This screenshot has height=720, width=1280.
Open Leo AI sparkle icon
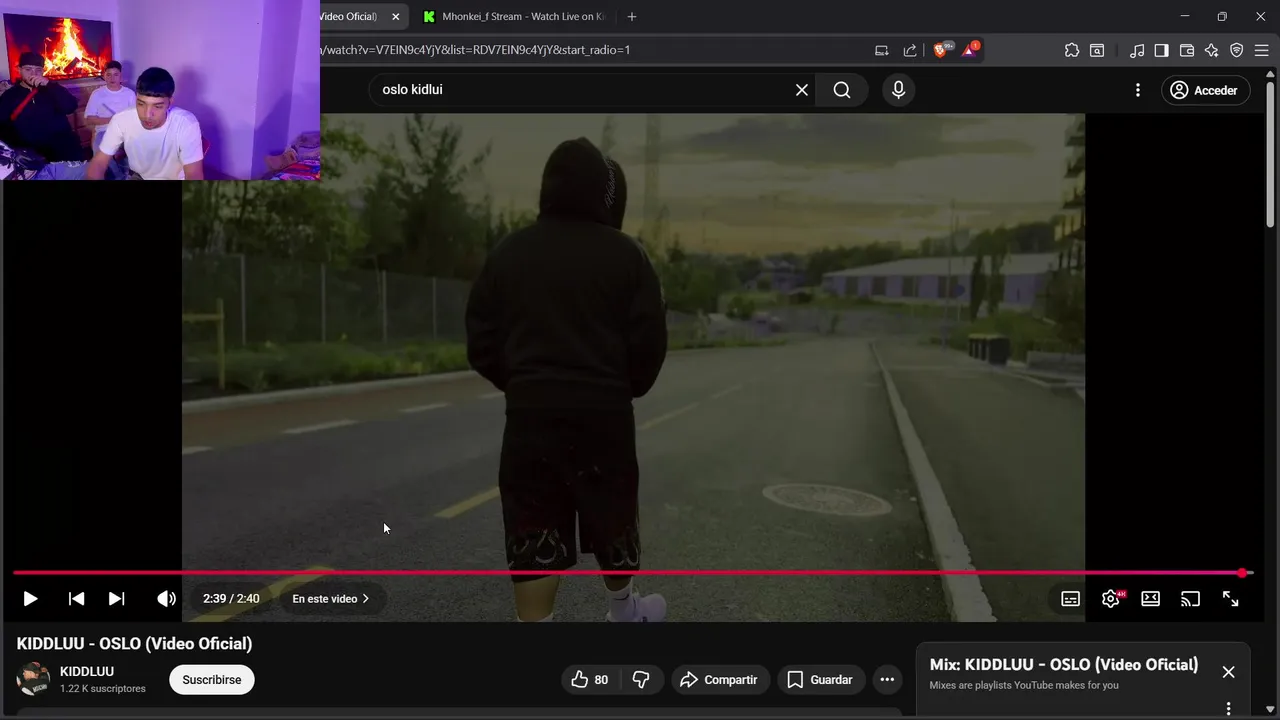(x=1211, y=50)
